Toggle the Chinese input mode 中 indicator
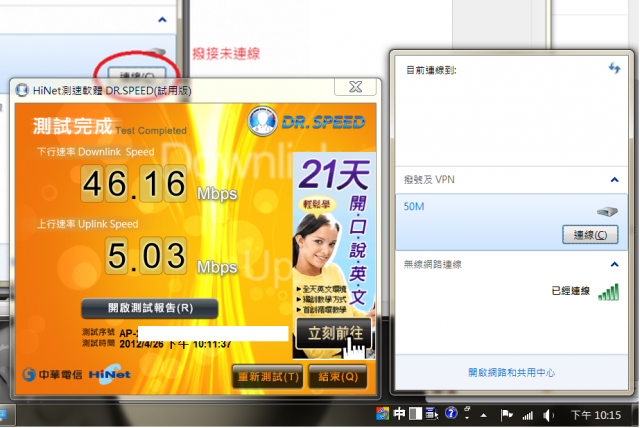 pos(399,414)
